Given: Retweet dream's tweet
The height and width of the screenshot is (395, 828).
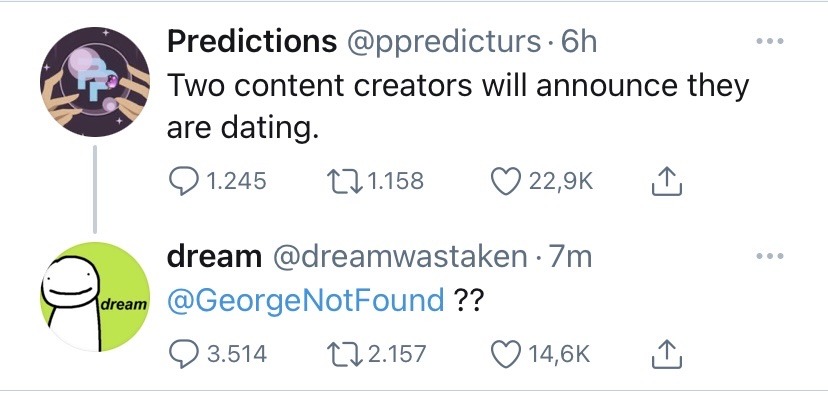Looking at the screenshot, I should 344,354.
